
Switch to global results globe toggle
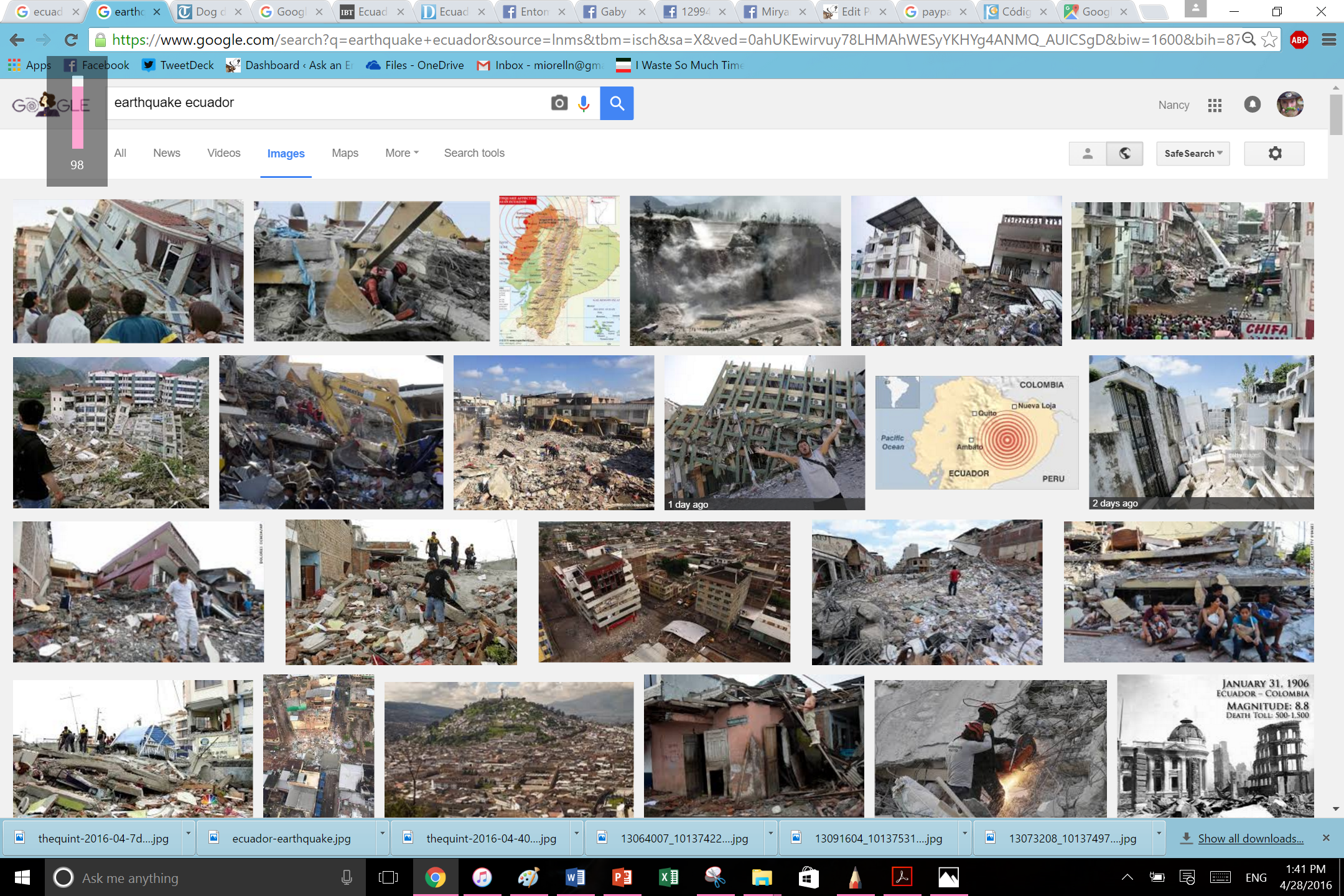coord(1124,154)
